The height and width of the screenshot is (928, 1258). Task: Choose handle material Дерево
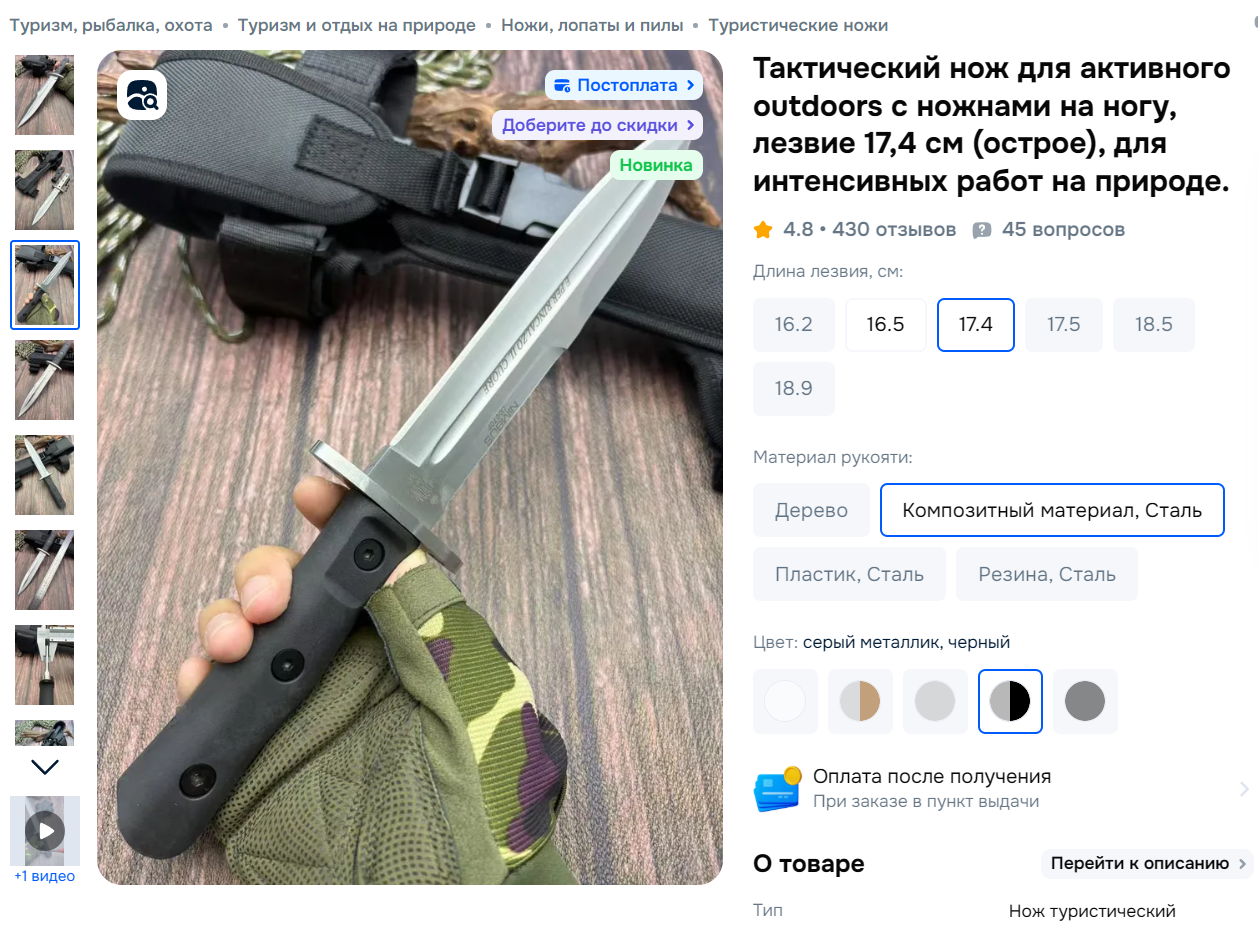pyautogui.click(x=811, y=510)
